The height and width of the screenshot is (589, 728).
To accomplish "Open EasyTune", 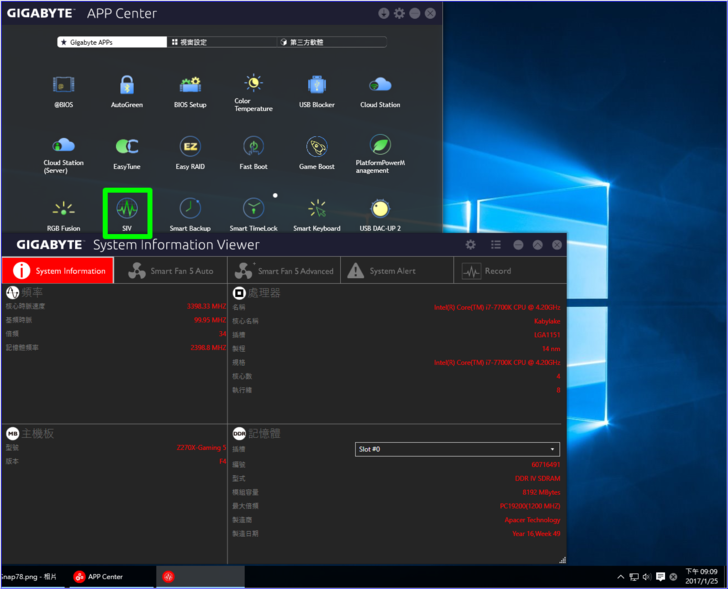I will [x=126, y=148].
